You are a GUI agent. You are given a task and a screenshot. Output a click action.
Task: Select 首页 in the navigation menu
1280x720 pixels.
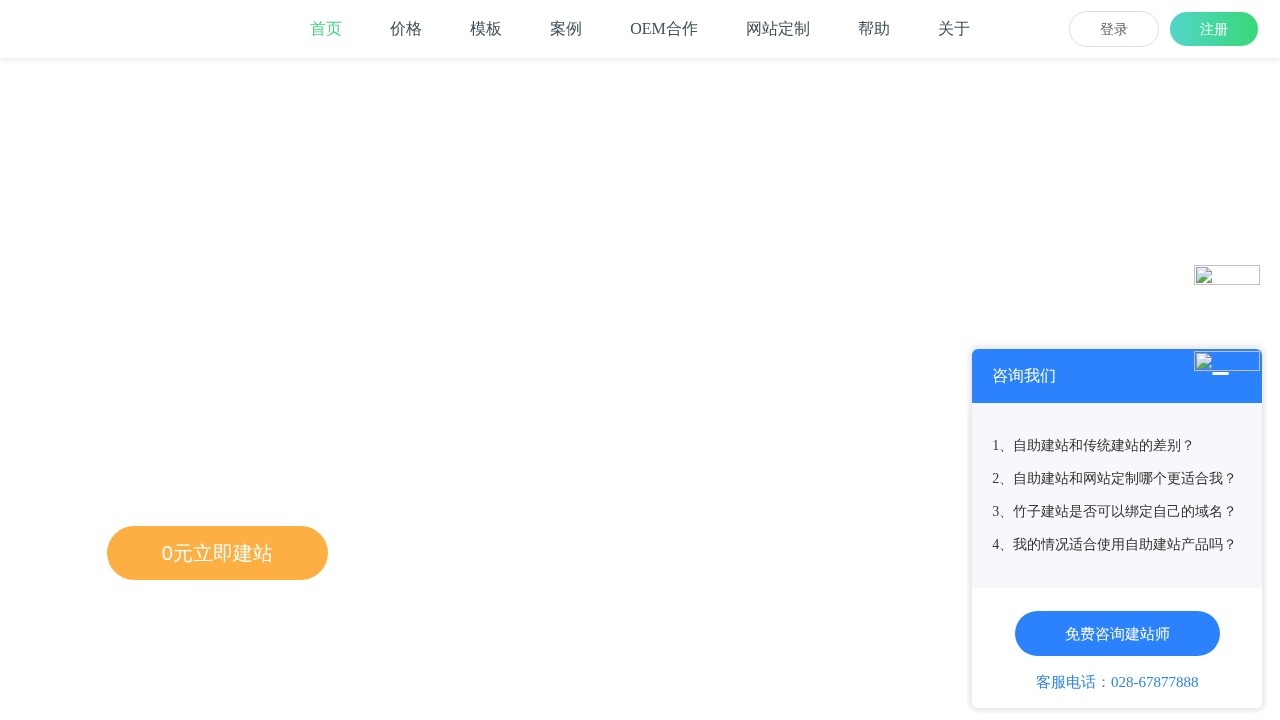coord(325,29)
